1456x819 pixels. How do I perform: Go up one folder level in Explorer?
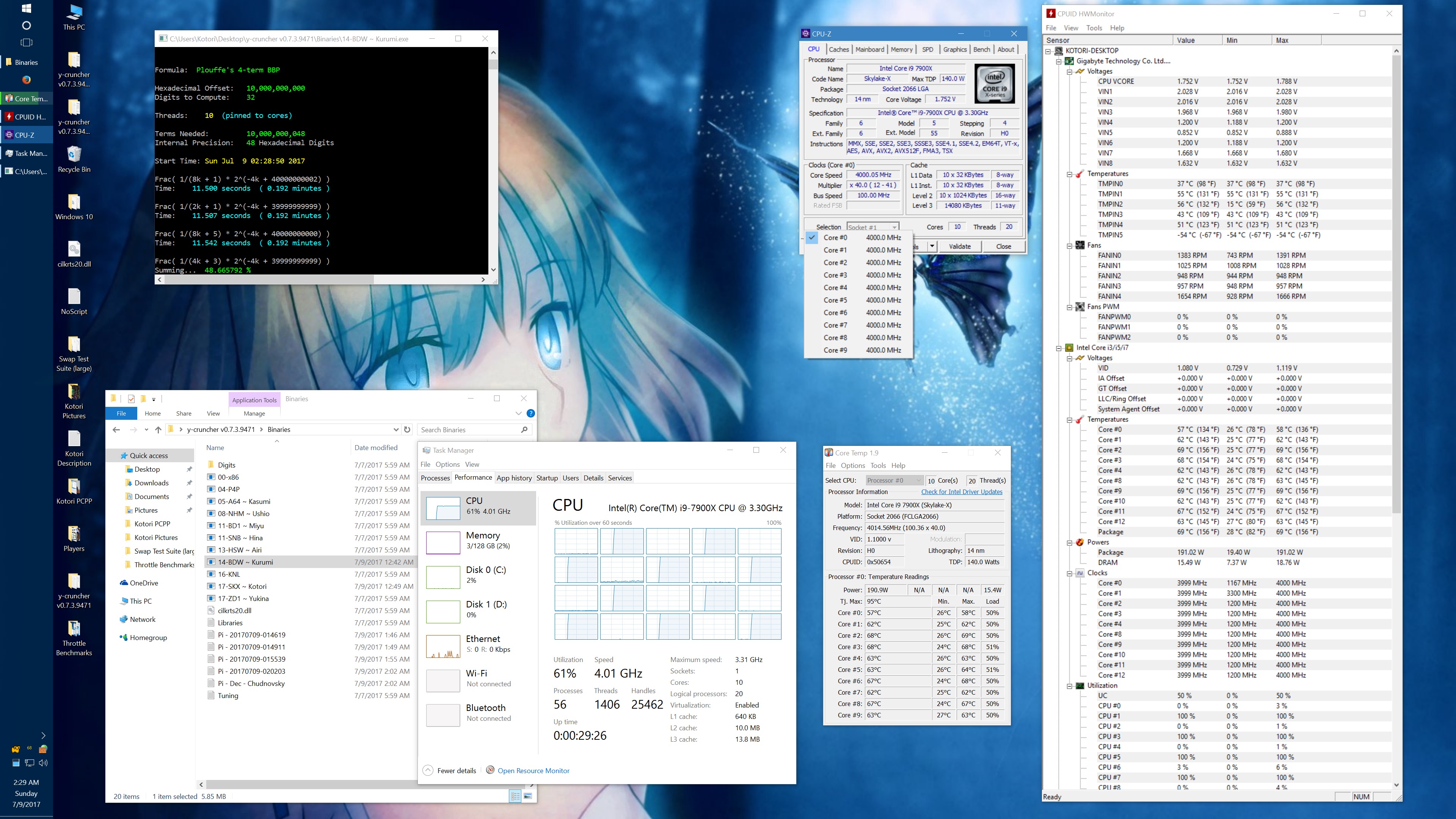point(158,430)
